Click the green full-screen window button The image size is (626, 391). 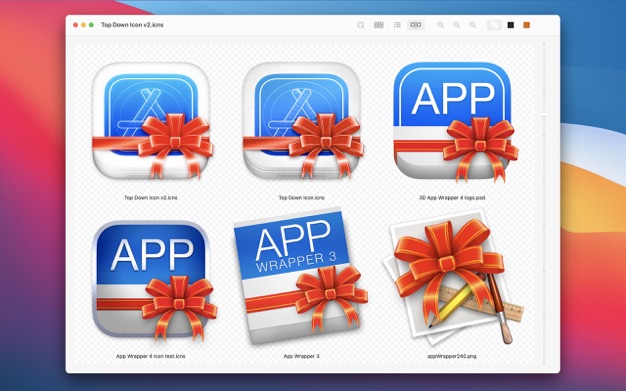pyautogui.click(x=91, y=25)
